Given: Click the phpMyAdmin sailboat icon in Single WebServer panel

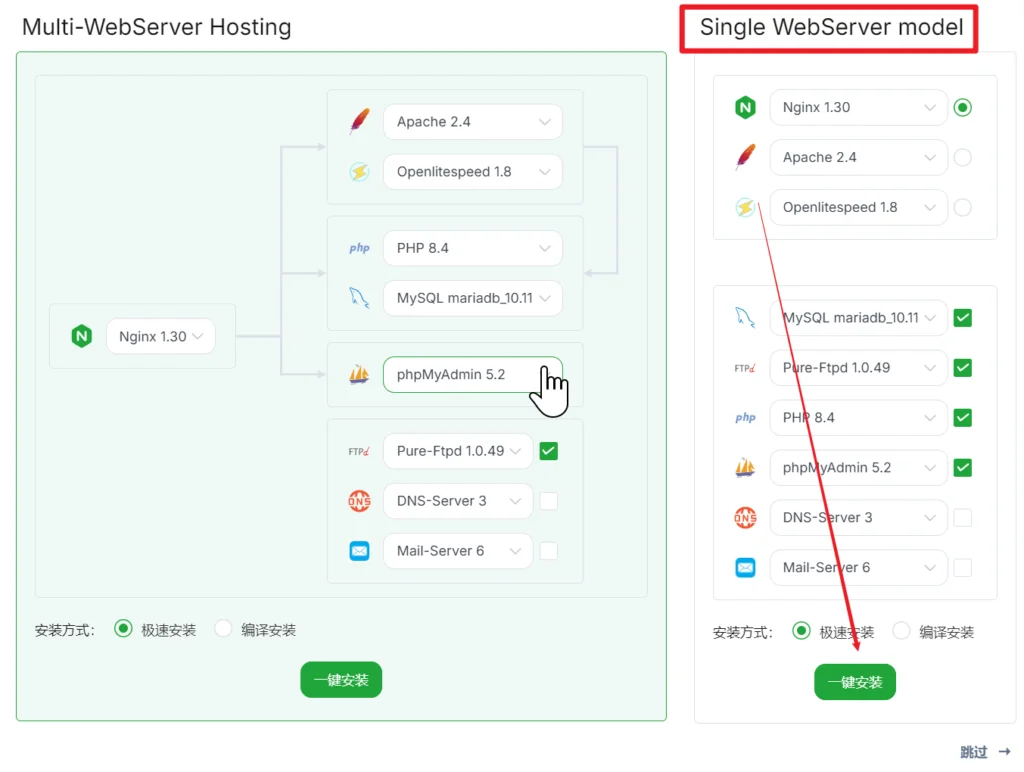Looking at the screenshot, I should coord(745,468).
